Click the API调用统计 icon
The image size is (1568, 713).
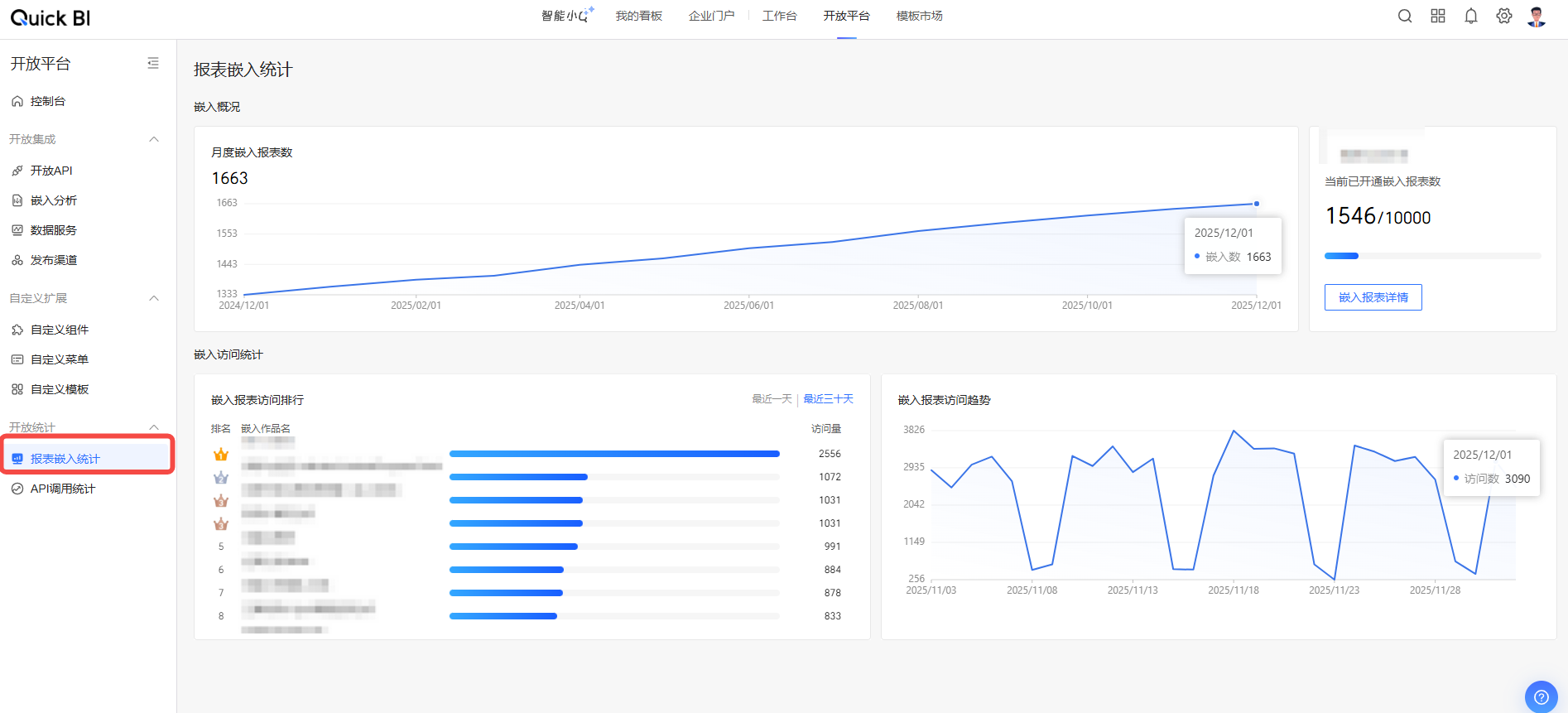pyautogui.click(x=17, y=489)
